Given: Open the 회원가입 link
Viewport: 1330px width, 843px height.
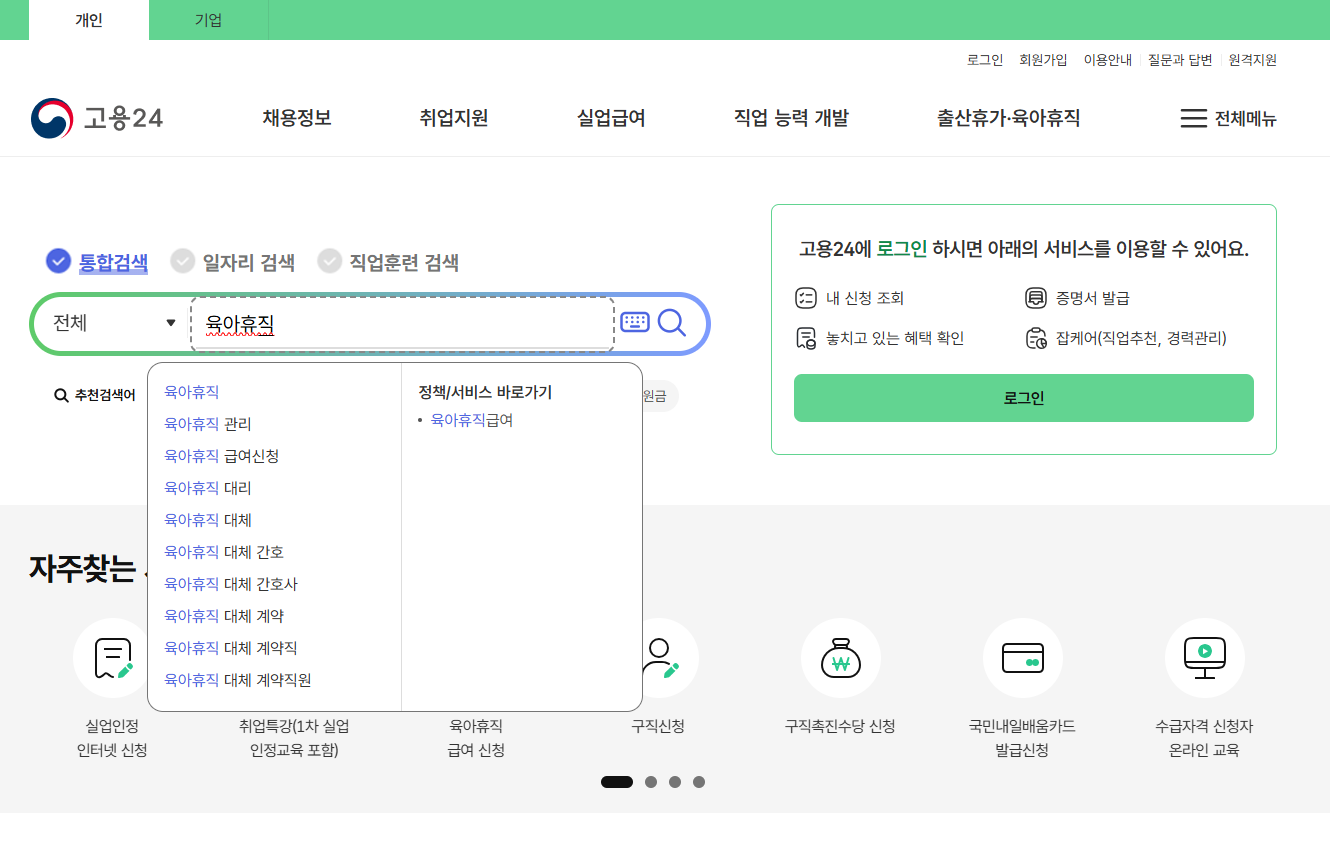Looking at the screenshot, I should click(x=1044, y=59).
